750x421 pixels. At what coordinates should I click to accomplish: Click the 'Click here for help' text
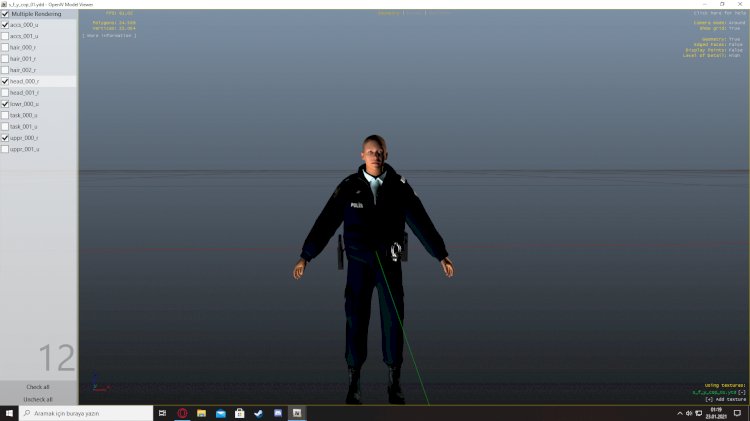[x=720, y=13]
